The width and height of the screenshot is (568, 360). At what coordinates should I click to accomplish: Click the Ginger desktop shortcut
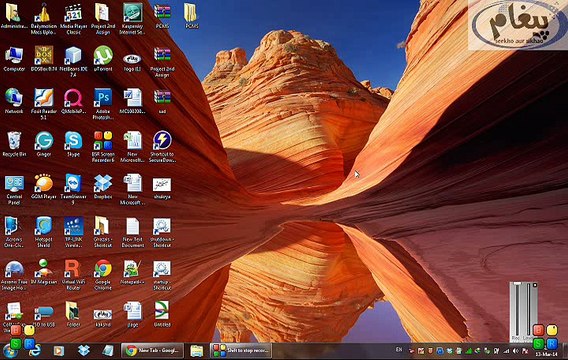[44, 143]
